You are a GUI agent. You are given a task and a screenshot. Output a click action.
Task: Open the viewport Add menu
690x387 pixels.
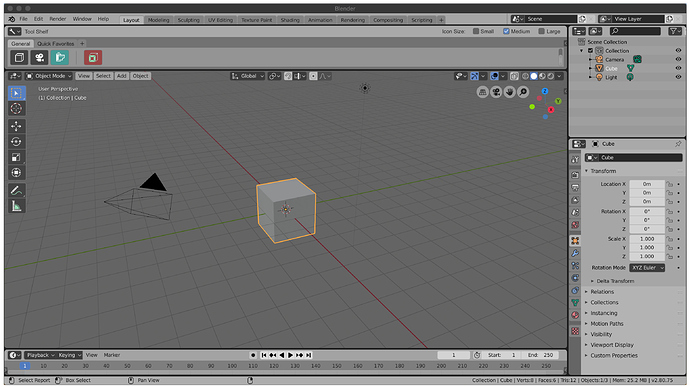coord(121,76)
